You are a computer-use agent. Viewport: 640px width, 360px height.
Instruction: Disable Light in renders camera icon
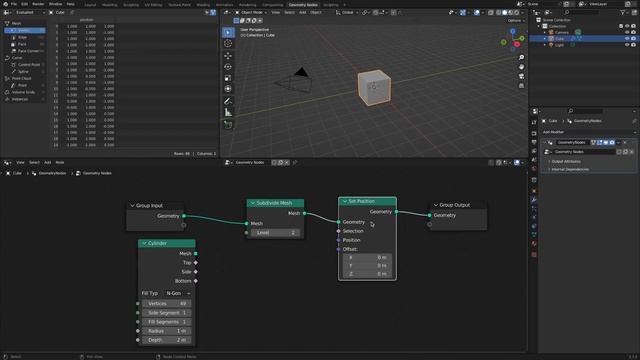(x=633, y=45)
